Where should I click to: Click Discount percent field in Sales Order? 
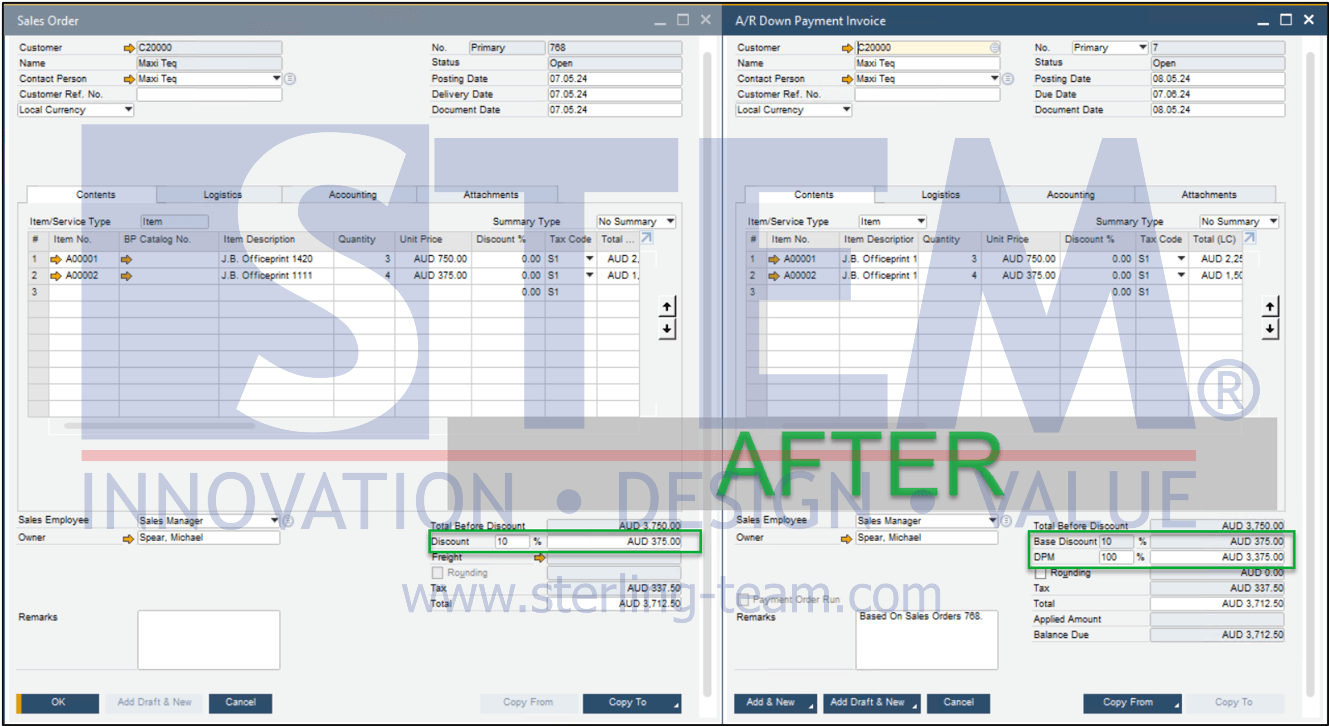(x=513, y=541)
